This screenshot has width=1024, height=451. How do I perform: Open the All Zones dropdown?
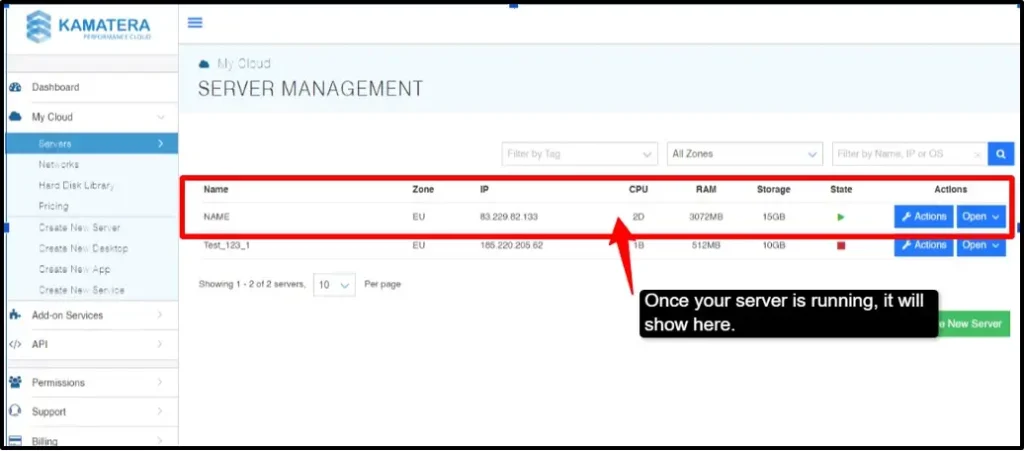coord(745,154)
